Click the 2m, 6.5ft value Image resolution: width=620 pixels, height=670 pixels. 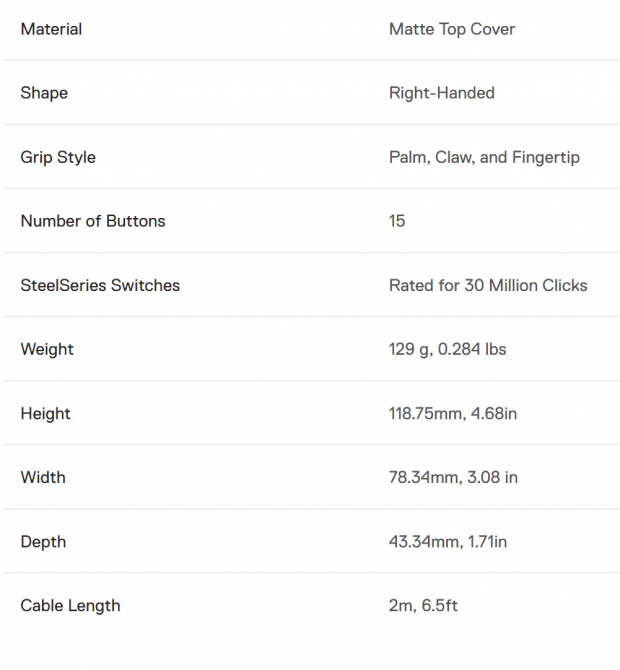point(423,605)
